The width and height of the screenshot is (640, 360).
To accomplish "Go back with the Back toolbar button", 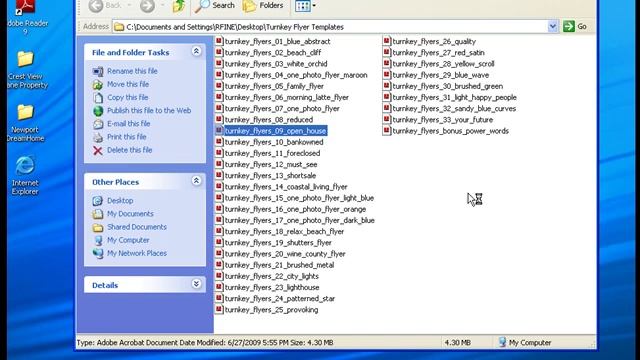I will pyautogui.click(x=105, y=6).
